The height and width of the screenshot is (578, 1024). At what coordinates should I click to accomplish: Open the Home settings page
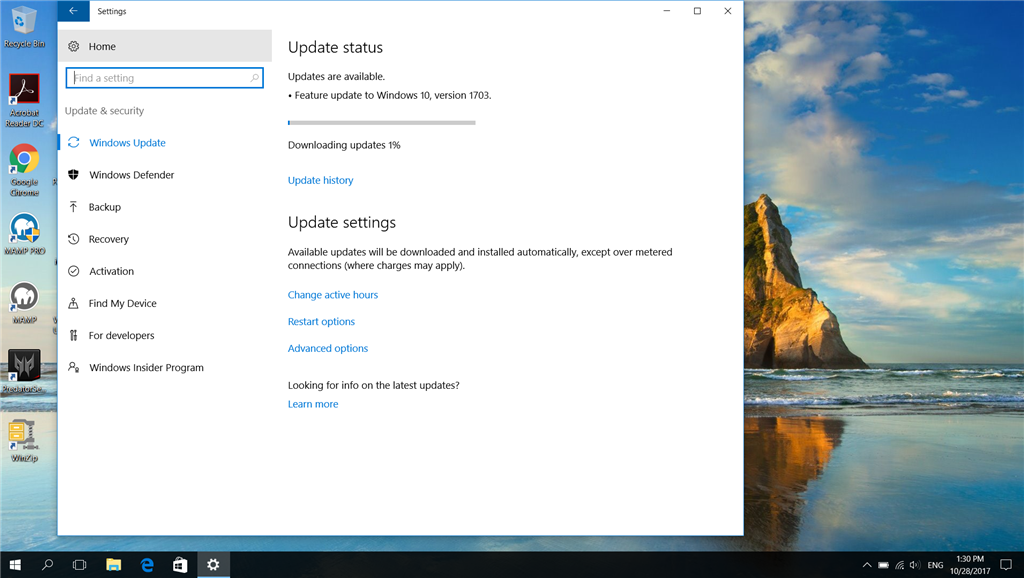pyautogui.click(x=165, y=46)
